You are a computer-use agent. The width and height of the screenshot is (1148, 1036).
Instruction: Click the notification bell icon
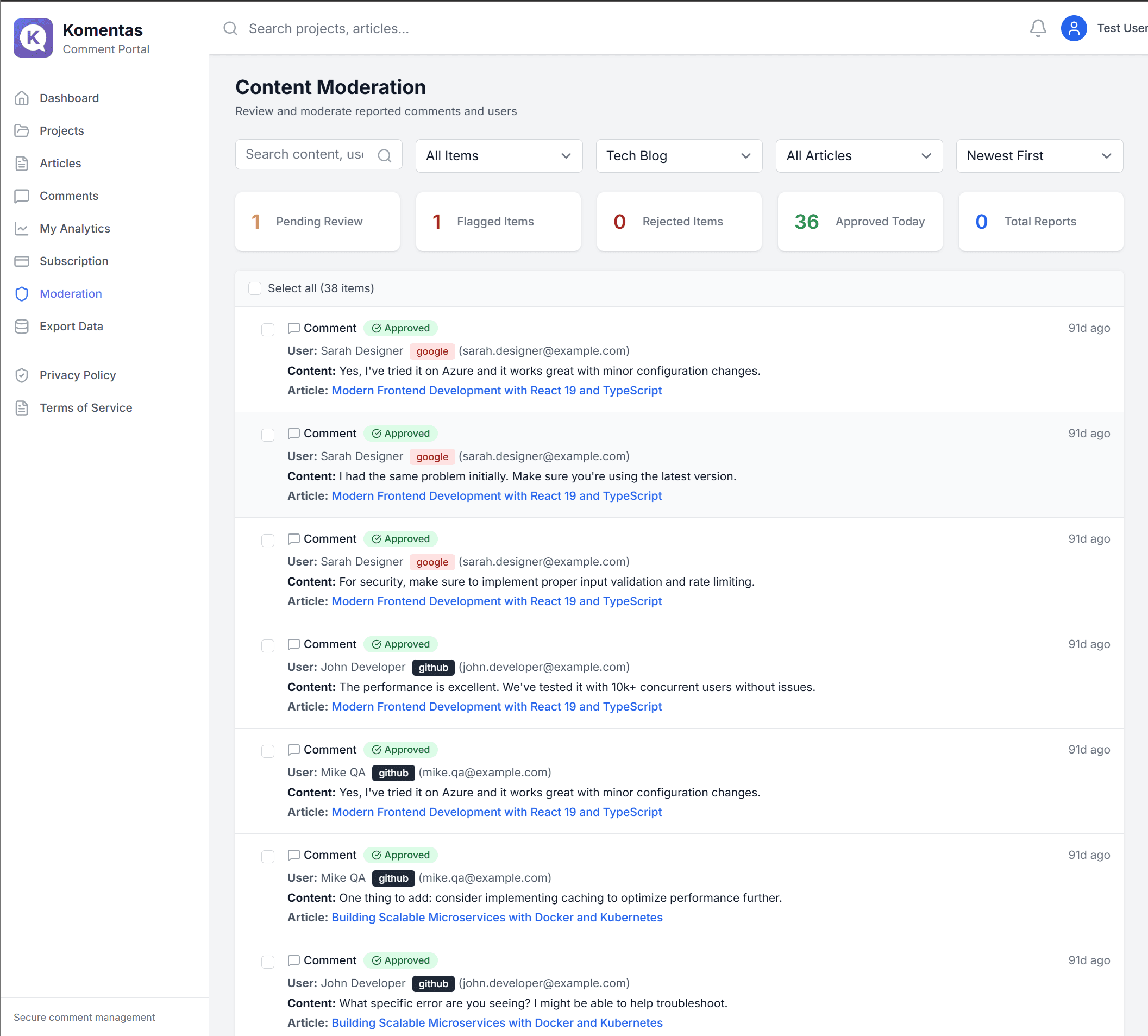[1038, 28]
